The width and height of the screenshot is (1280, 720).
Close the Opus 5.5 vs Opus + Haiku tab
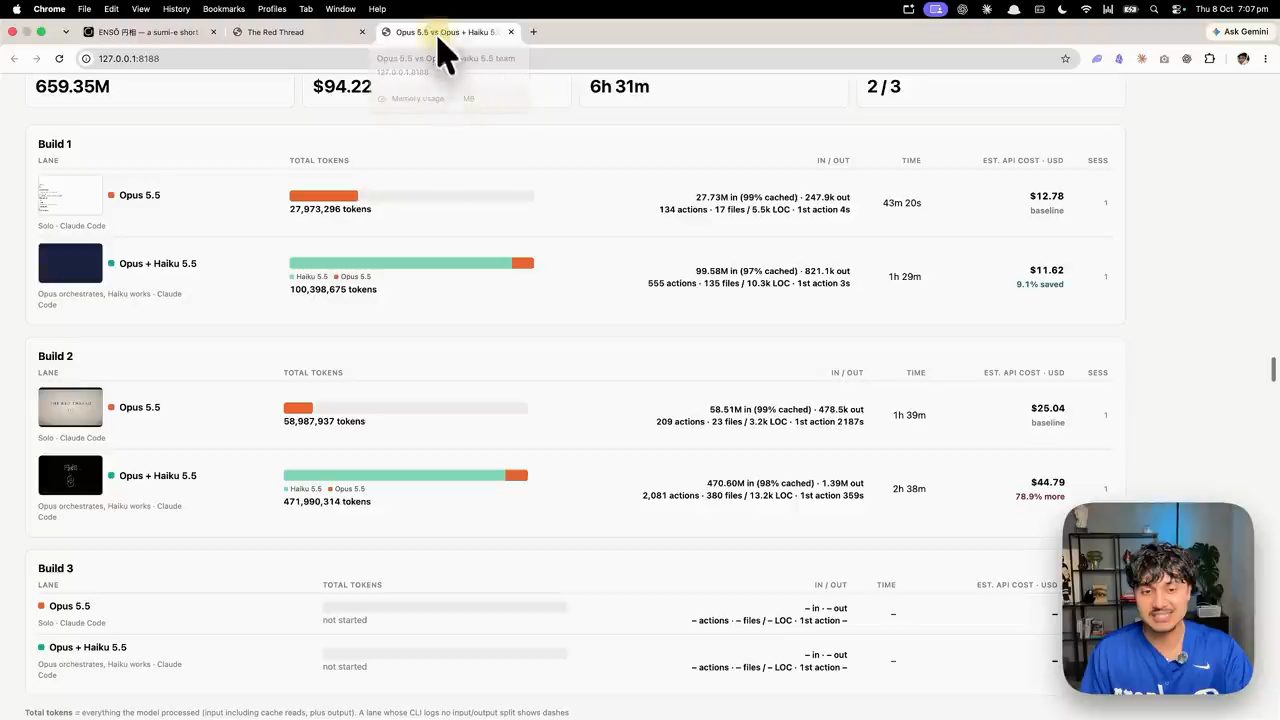click(x=511, y=32)
